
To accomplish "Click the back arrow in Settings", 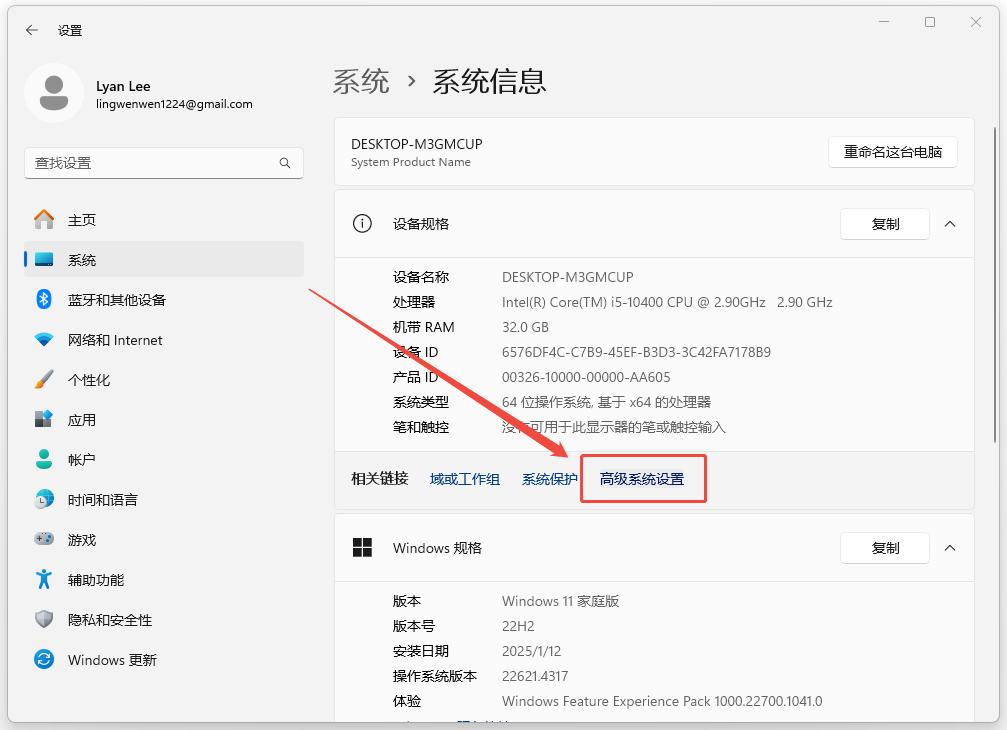I will point(32,30).
